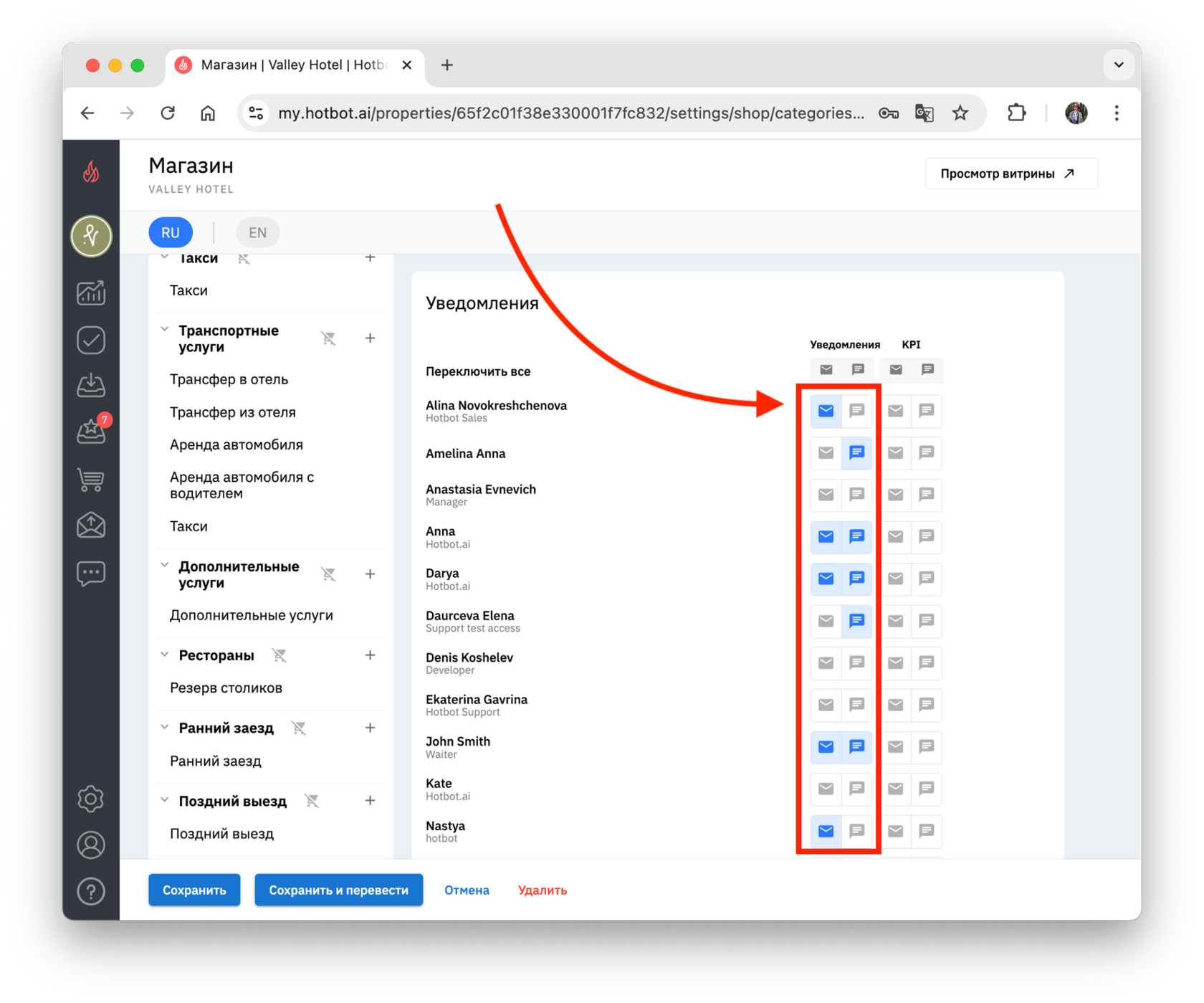Collapse the Ранний заезд category
The height and width of the screenshot is (1003, 1204).
[x=165, y=728]
